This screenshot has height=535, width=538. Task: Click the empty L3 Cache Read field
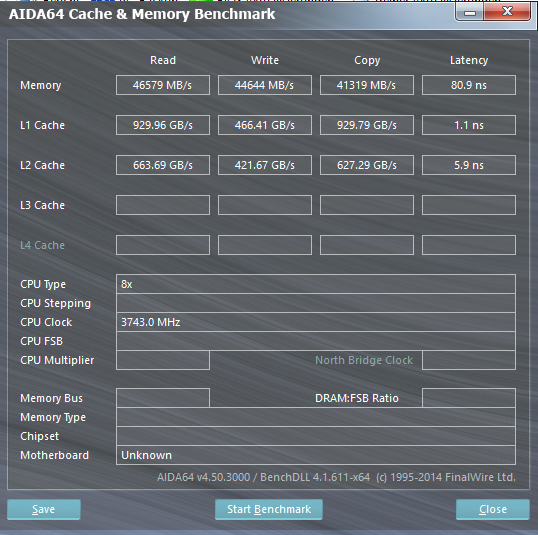(x=163, y=205)
